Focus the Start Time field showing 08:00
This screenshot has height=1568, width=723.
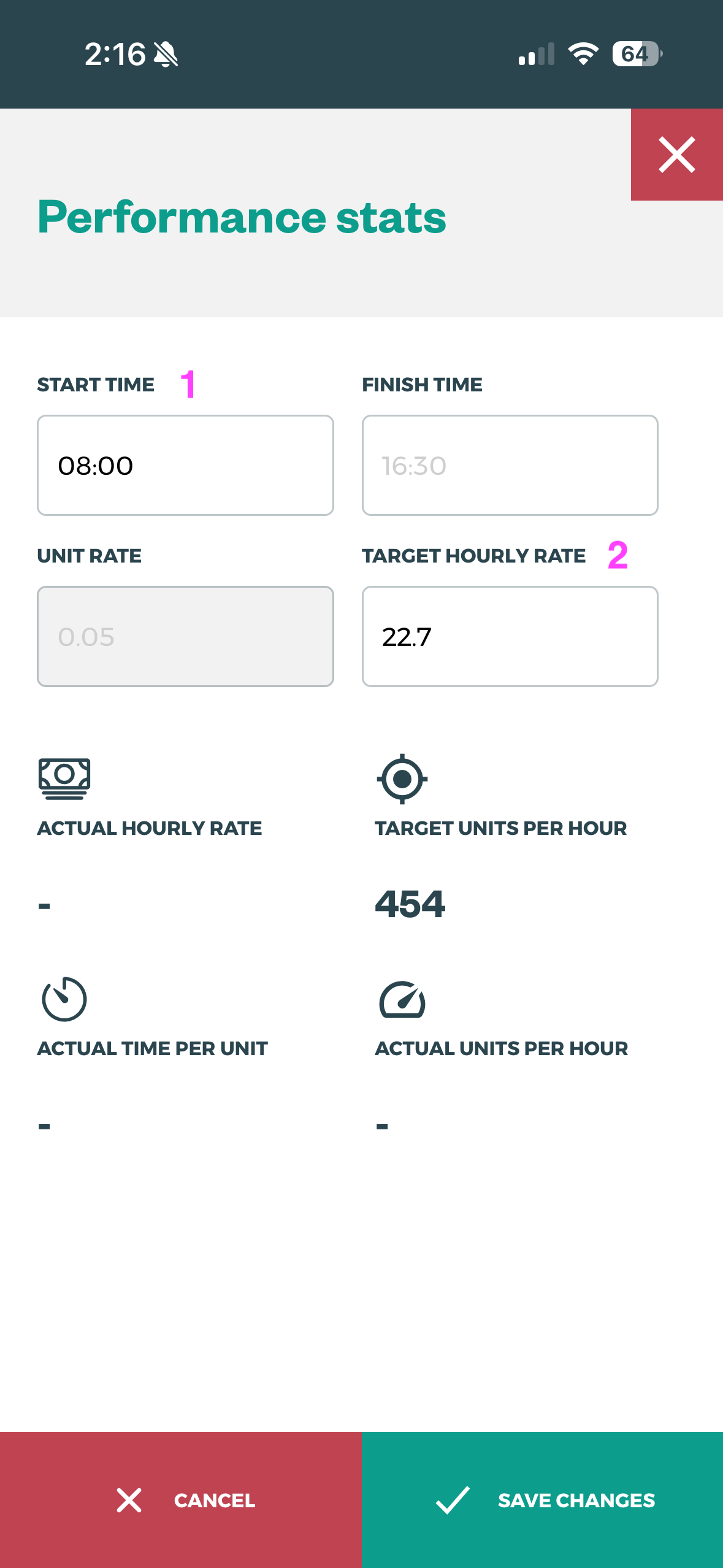point(185,466)
